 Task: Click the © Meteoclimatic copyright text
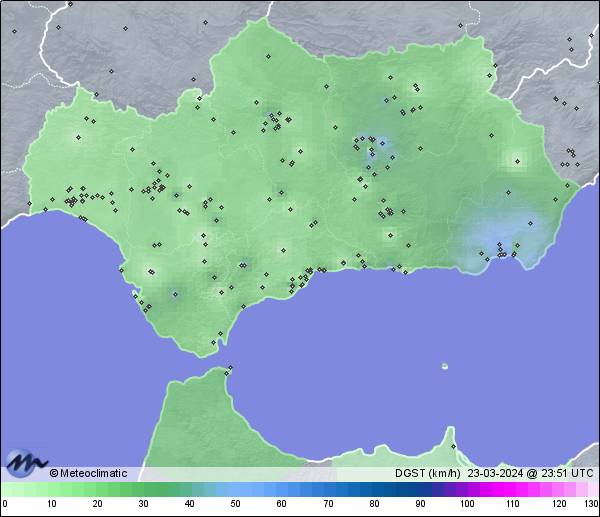pyautogui.click(x=88, y=473)
